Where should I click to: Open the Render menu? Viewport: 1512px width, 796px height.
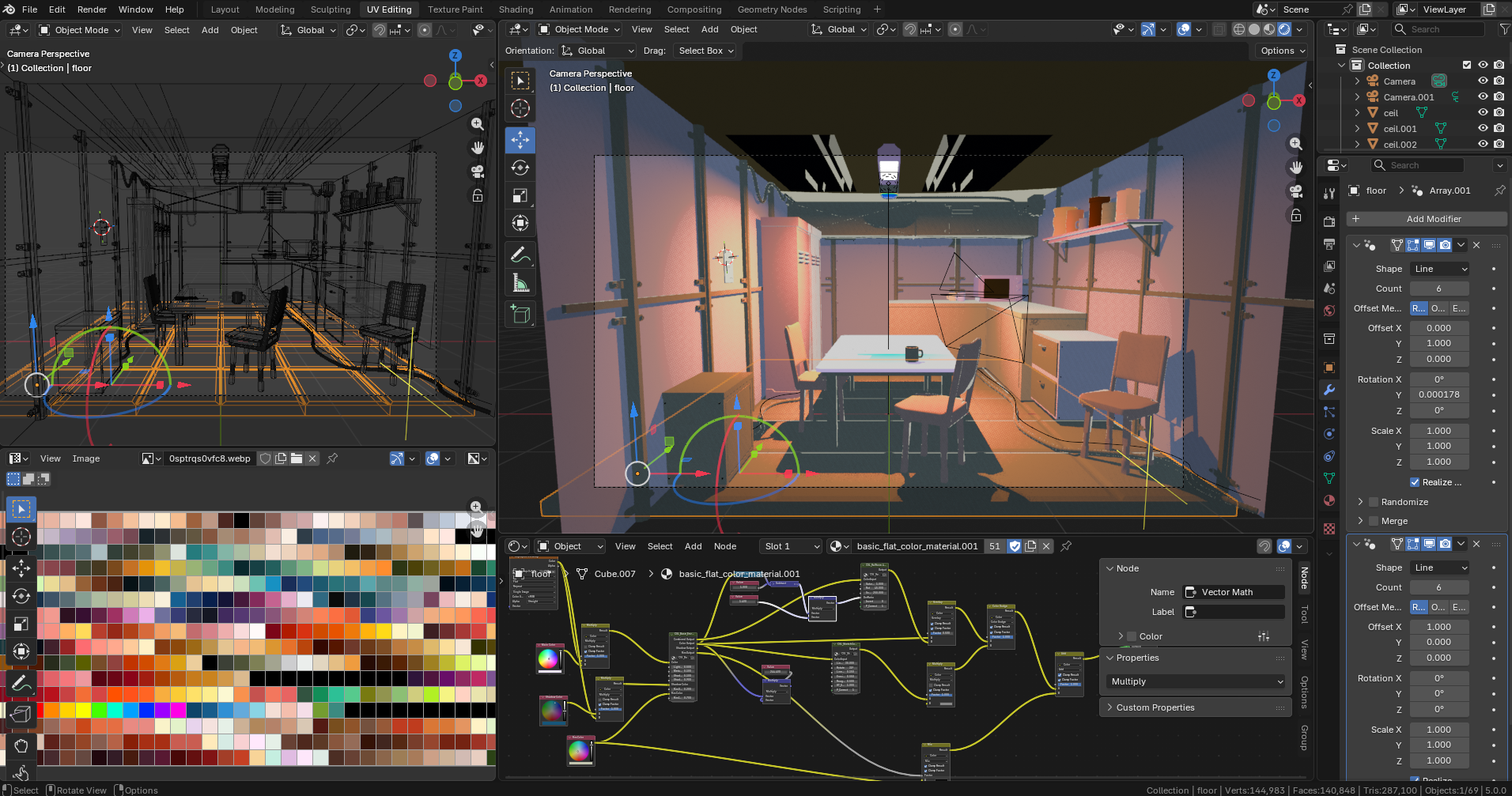tap(92, 9)
